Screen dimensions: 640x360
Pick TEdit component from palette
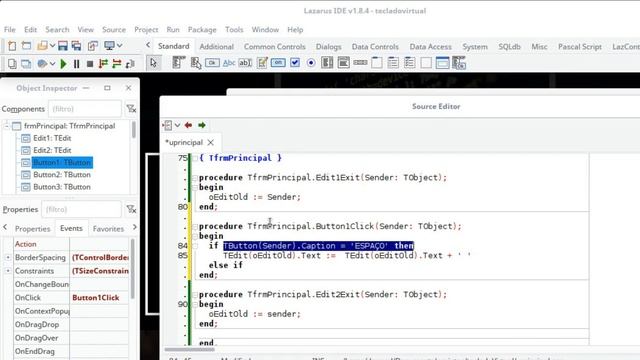click(245, 63)
